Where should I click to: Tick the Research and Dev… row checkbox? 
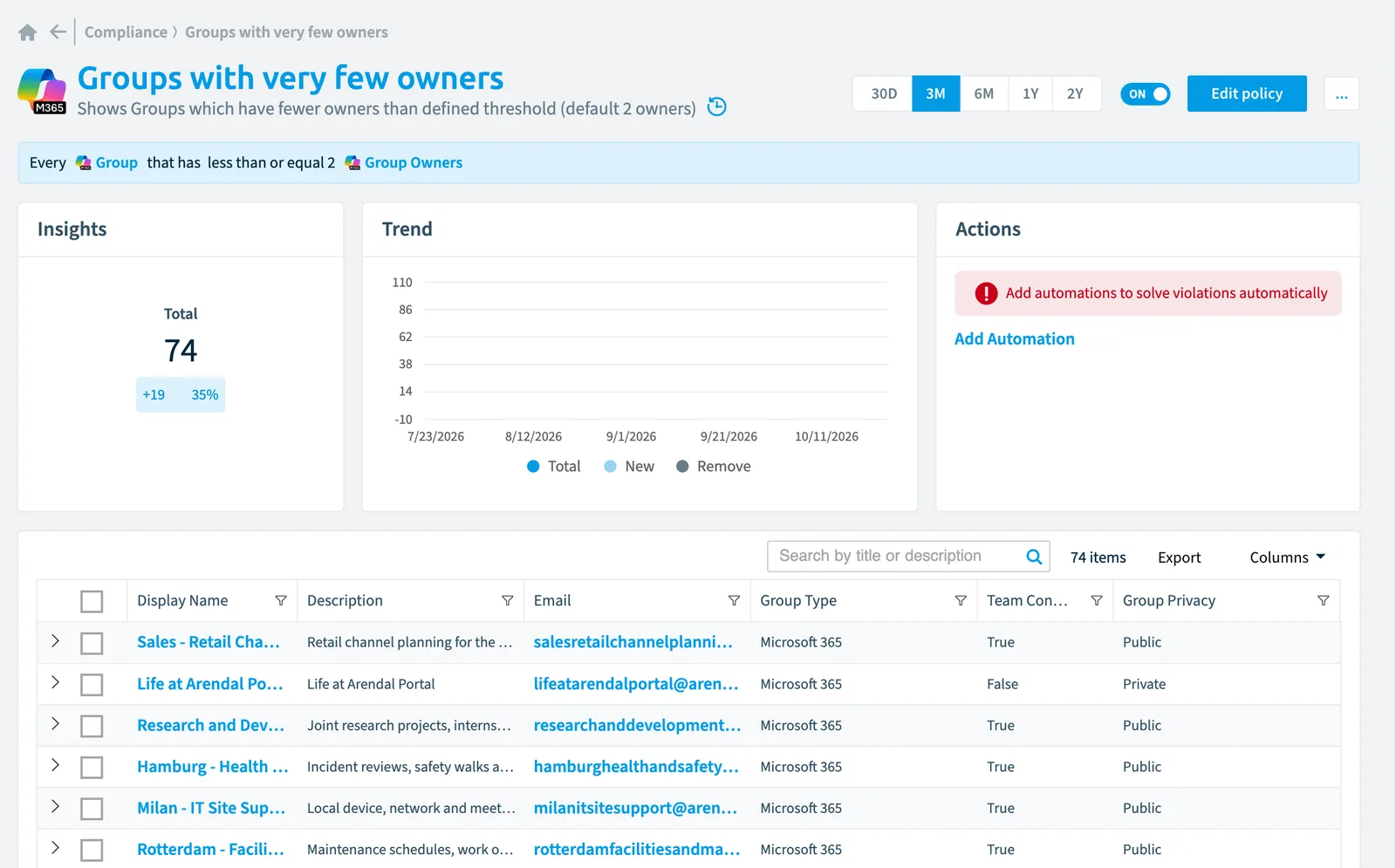pos(92,726)
